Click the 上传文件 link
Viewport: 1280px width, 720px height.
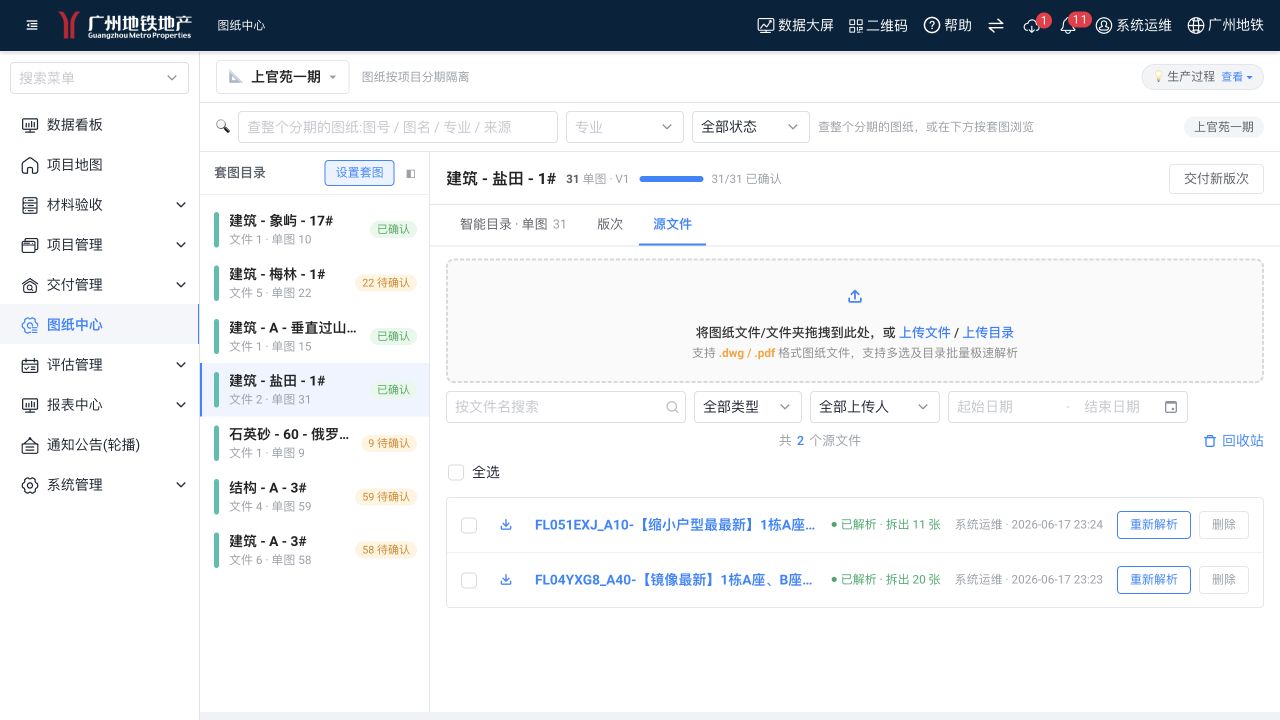925,333
